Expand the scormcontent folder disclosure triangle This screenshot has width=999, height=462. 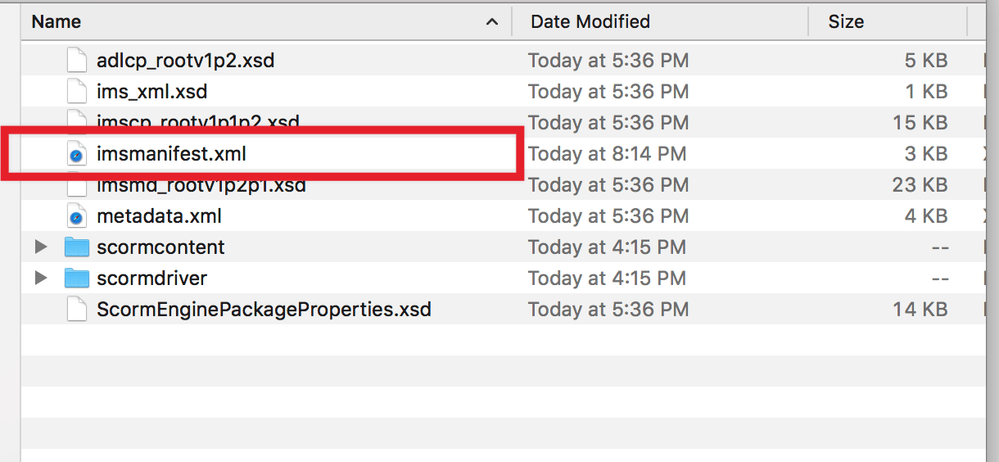click(x=41, y=247)
